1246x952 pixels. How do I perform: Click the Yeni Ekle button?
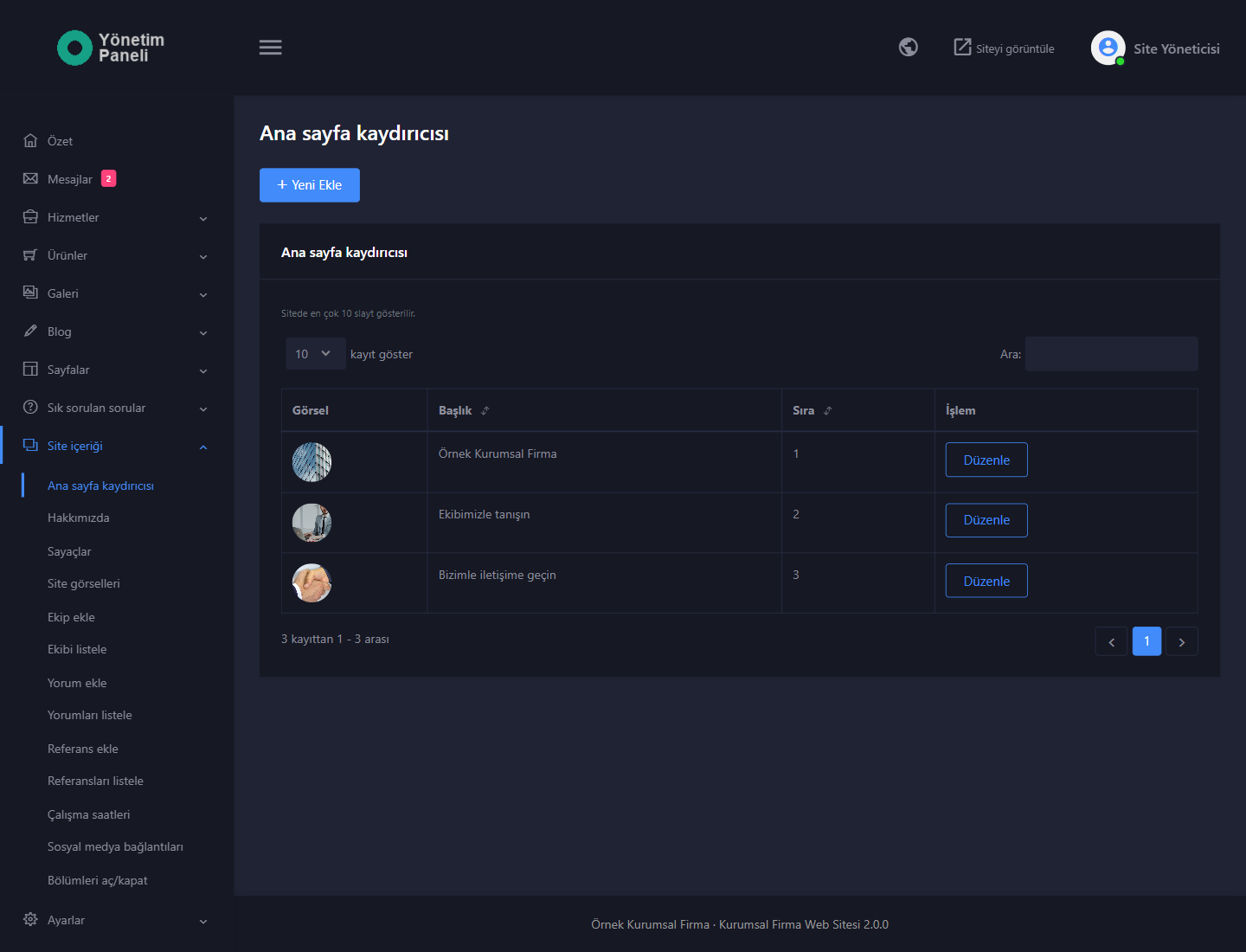[310, 185]
